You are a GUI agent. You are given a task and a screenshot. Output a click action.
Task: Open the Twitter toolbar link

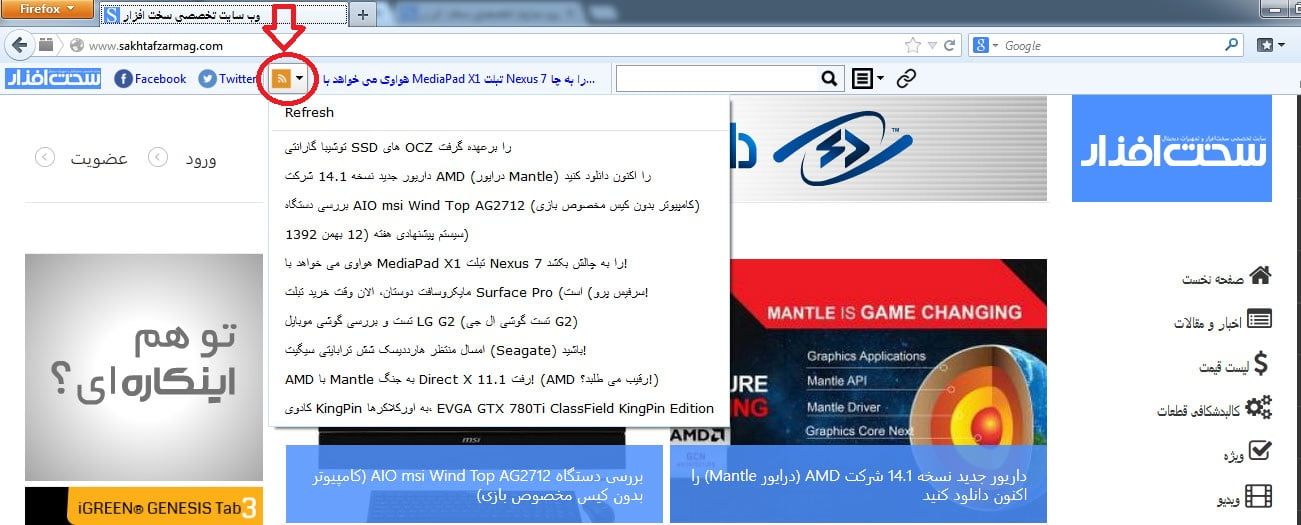tap(228, 79)
